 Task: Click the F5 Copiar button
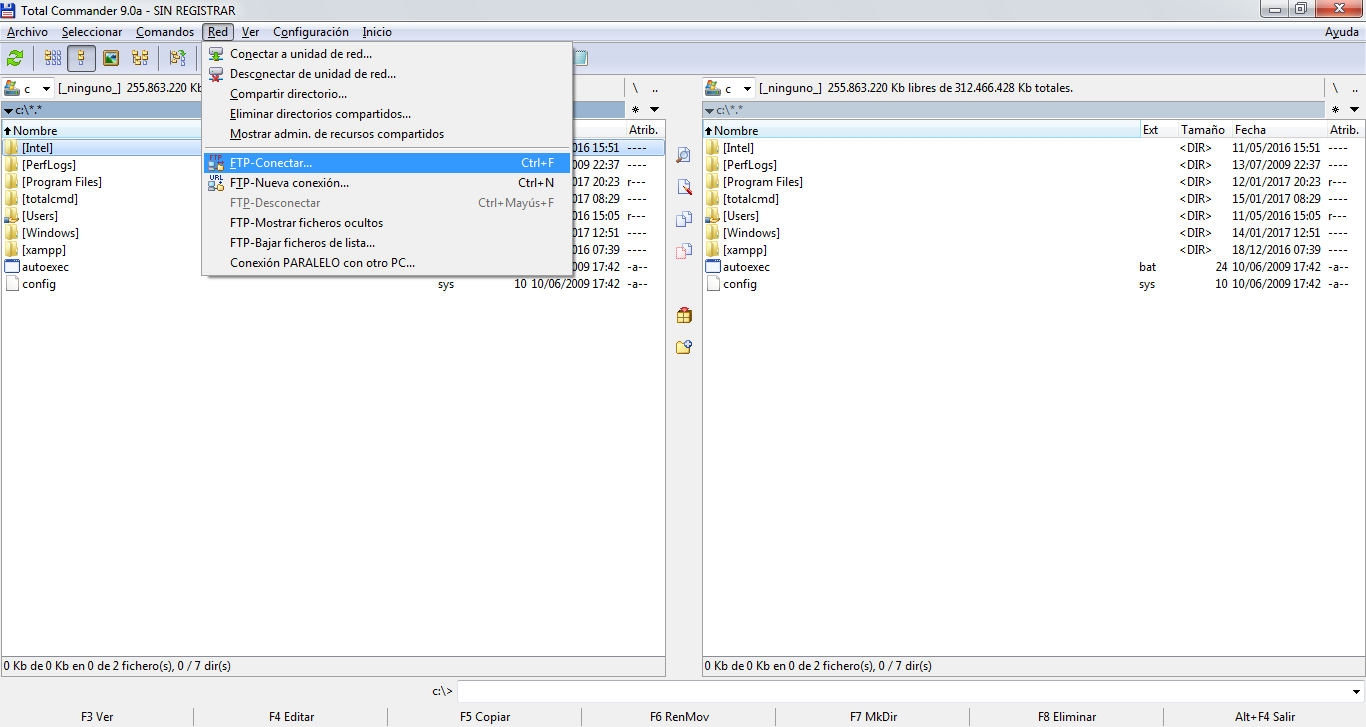pos(485,717)
